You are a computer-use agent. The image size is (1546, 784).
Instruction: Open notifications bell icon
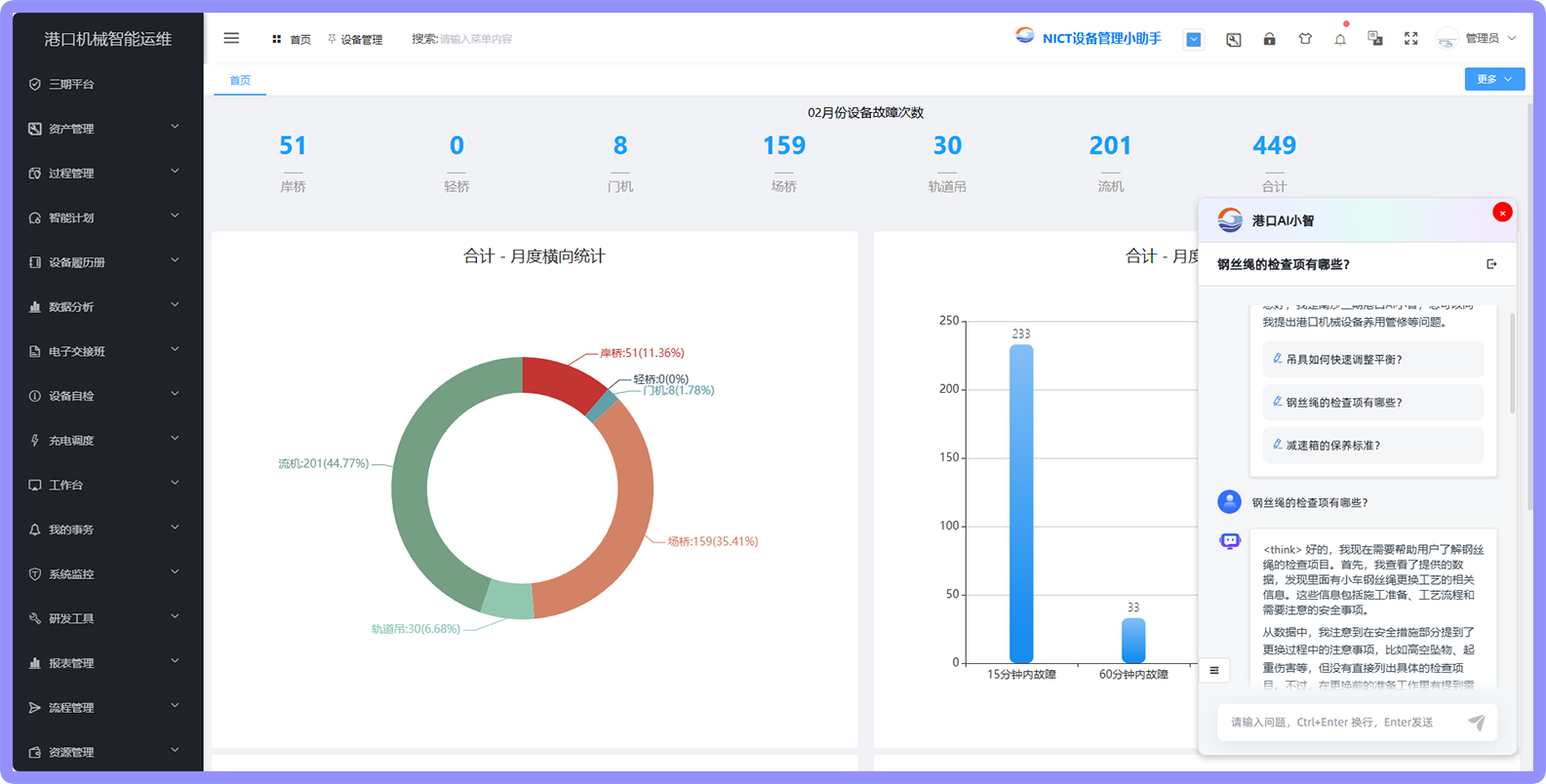point(1340,39)
